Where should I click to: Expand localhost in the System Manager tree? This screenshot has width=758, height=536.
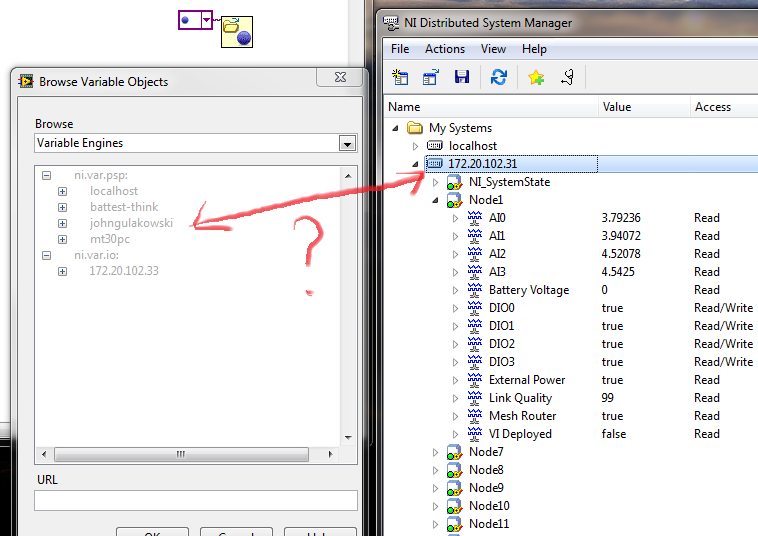(x=415, y=146)
